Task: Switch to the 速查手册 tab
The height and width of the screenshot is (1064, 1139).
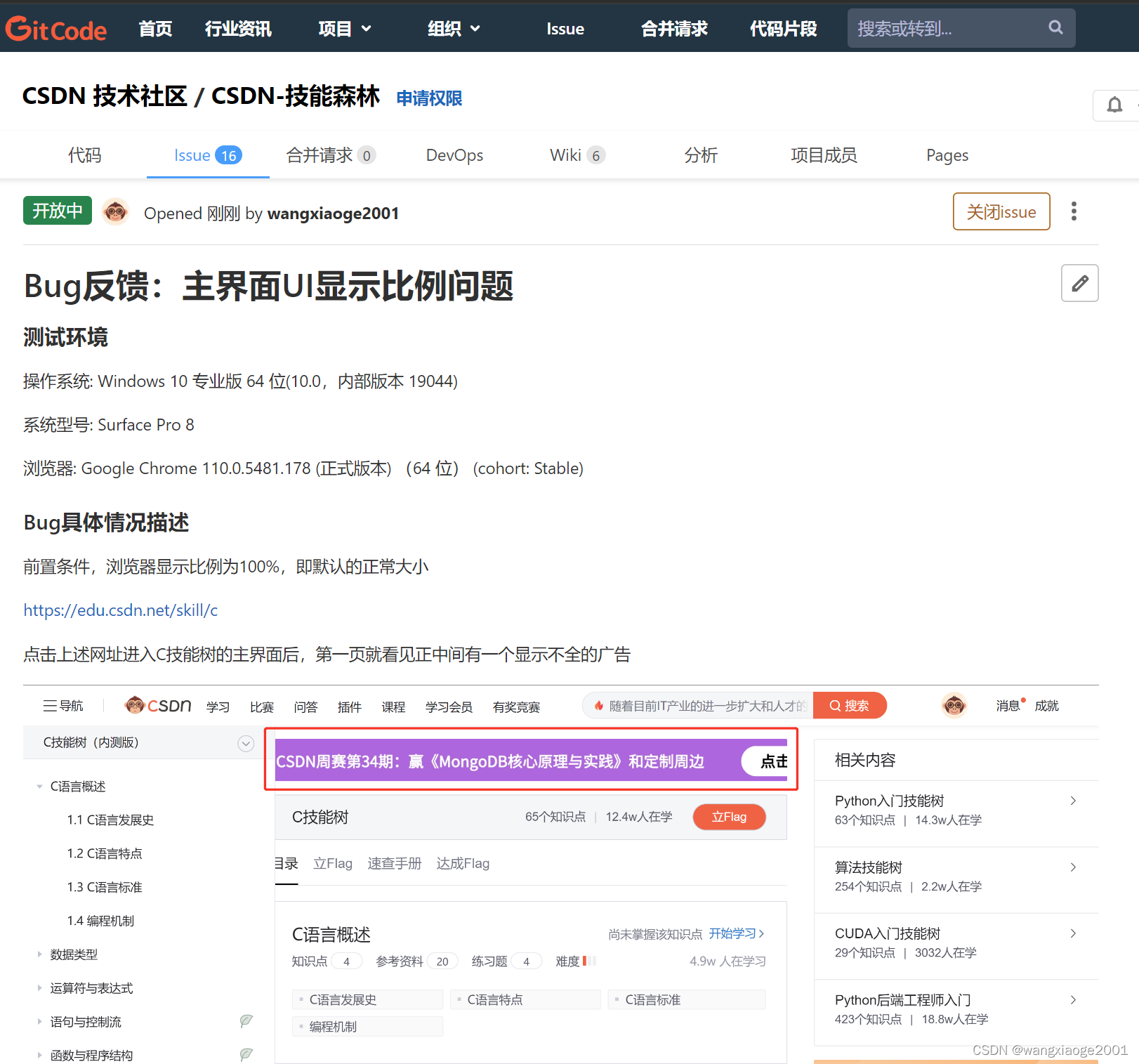Action: (395, 864)
